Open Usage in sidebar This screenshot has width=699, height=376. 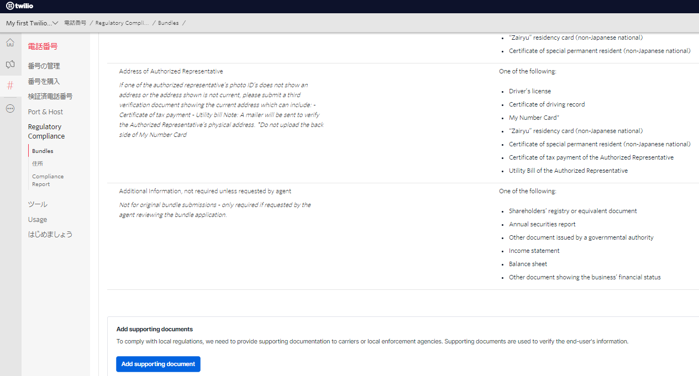point(37,219)
